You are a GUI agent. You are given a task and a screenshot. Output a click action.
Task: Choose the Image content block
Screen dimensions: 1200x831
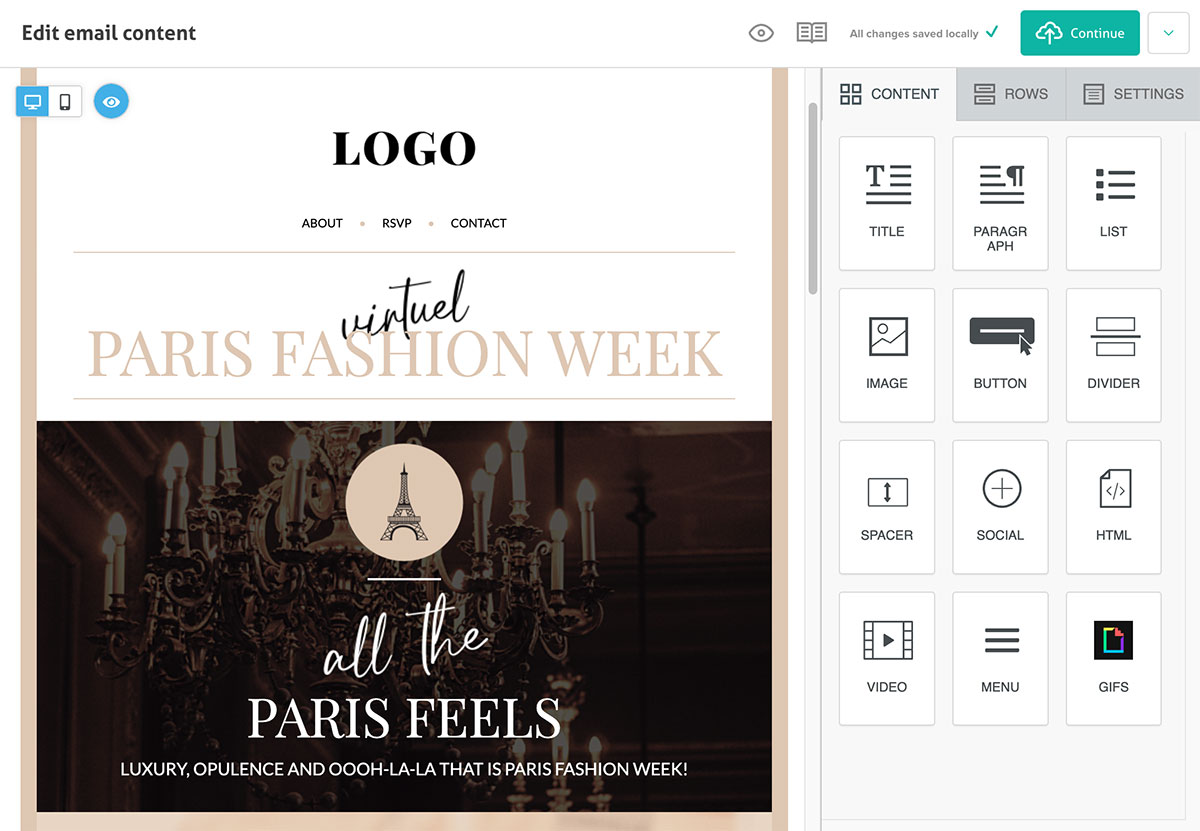[886, 355]
